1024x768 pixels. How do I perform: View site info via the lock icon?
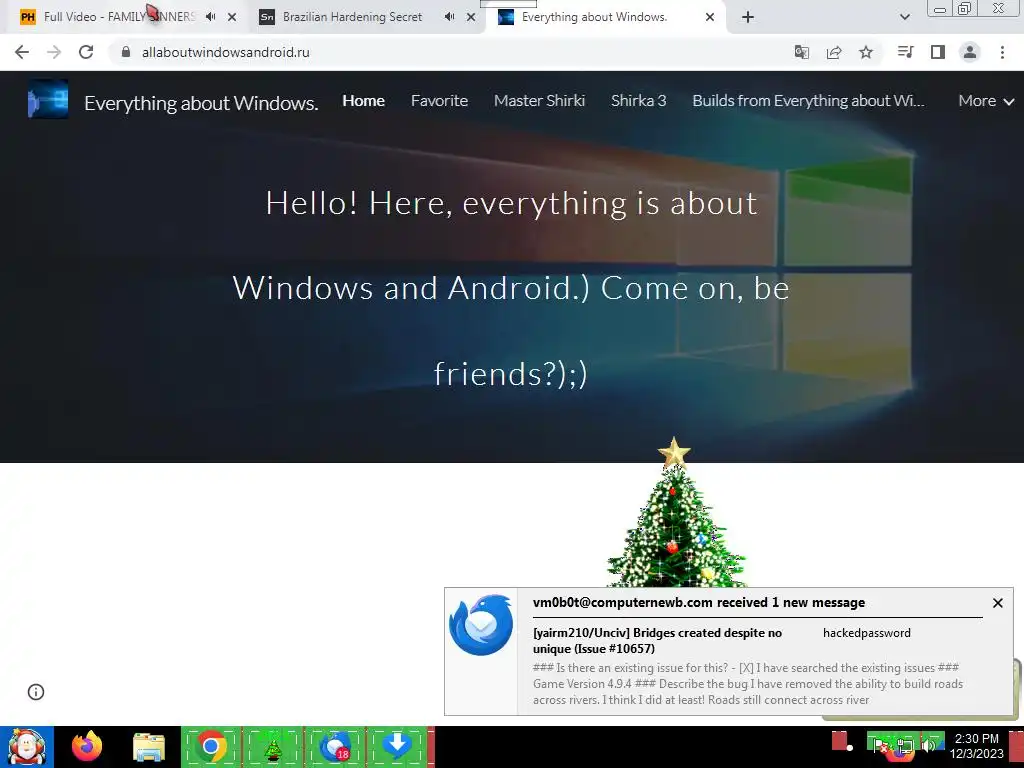pos(126,52)
